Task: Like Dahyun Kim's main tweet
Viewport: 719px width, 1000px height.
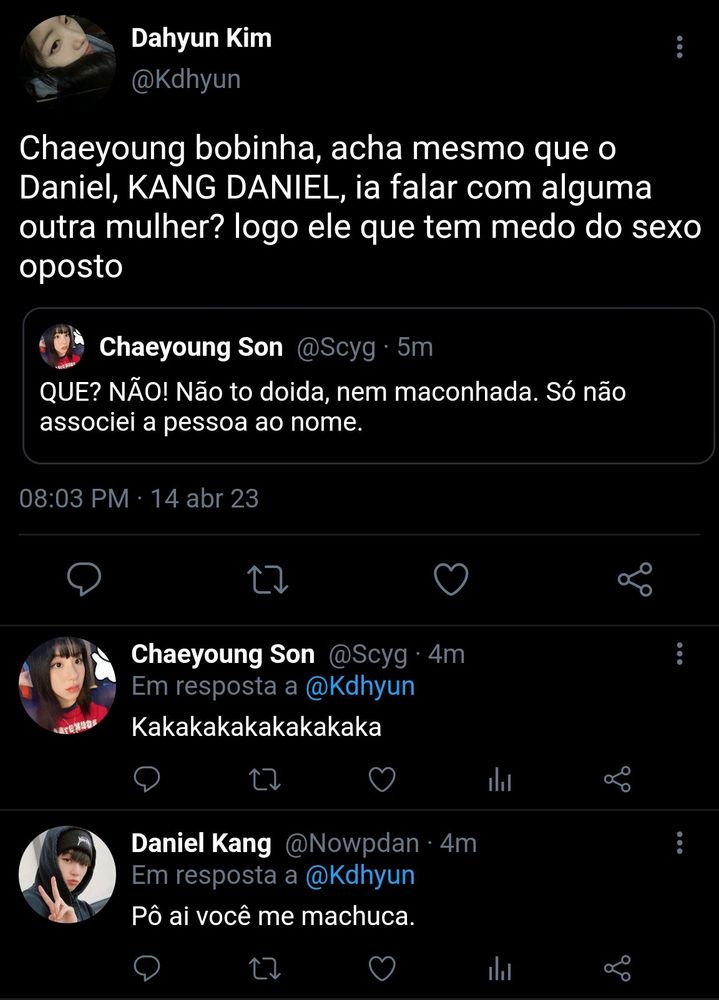Action: point(451,579)
